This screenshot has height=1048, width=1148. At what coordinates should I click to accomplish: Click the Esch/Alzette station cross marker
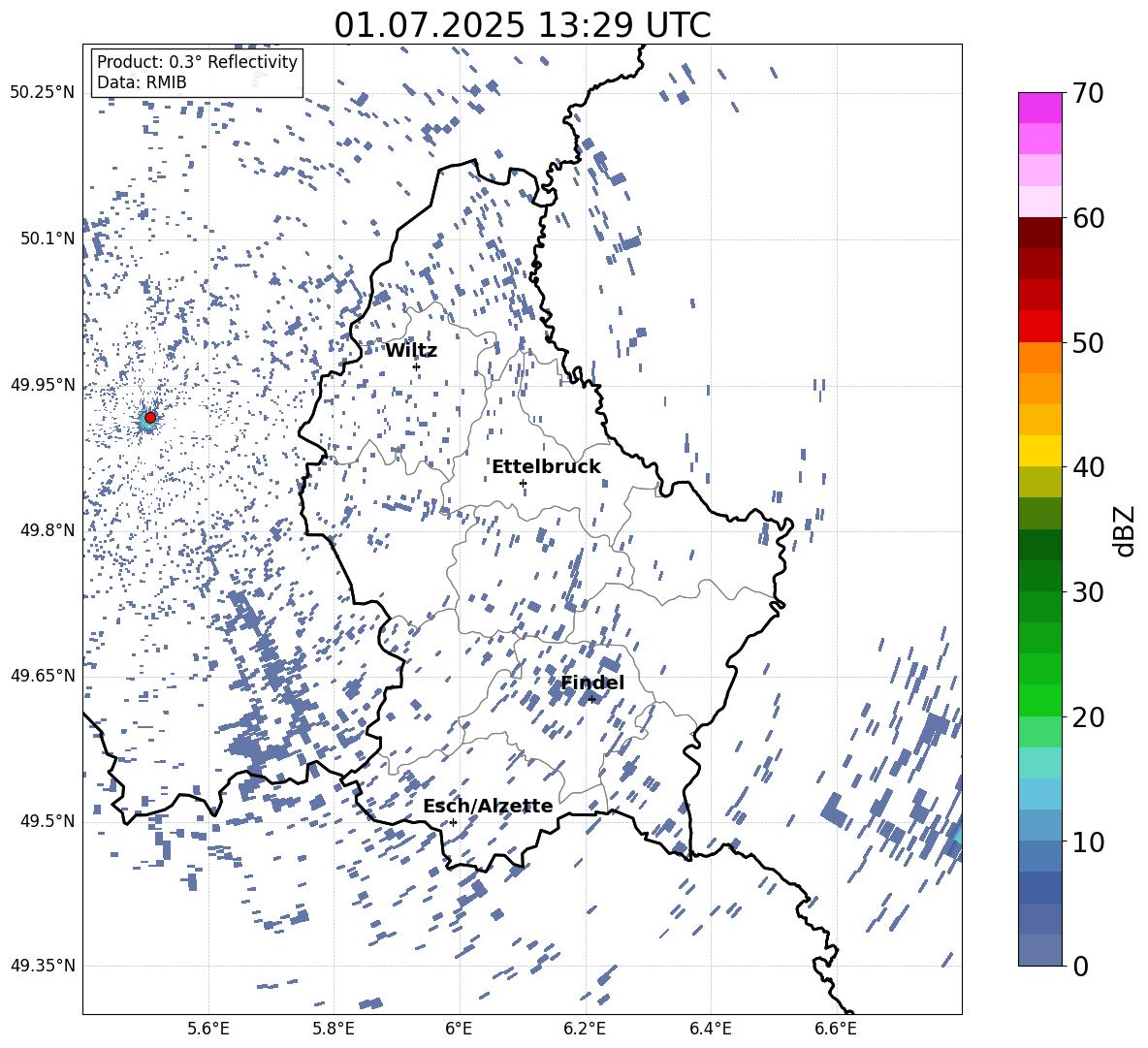click(x=454, y=822)
